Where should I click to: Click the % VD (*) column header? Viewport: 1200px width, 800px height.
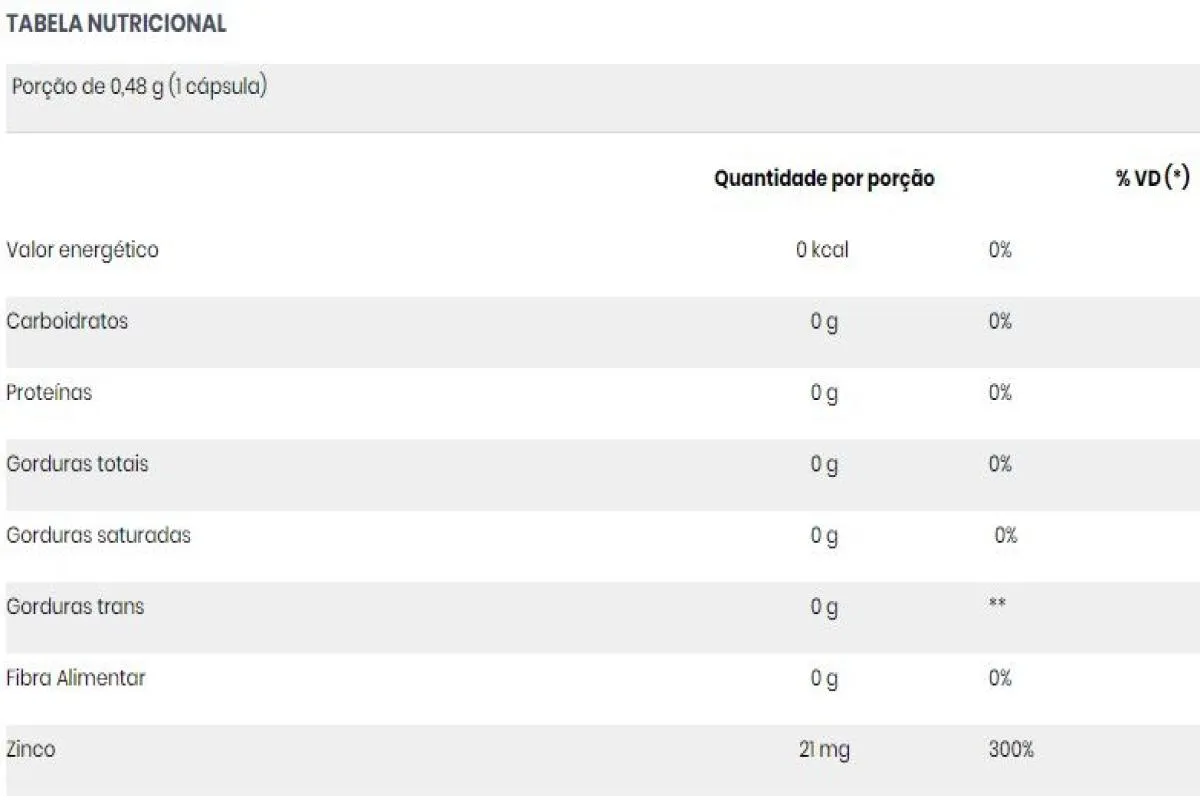[x=1153, y=178]
